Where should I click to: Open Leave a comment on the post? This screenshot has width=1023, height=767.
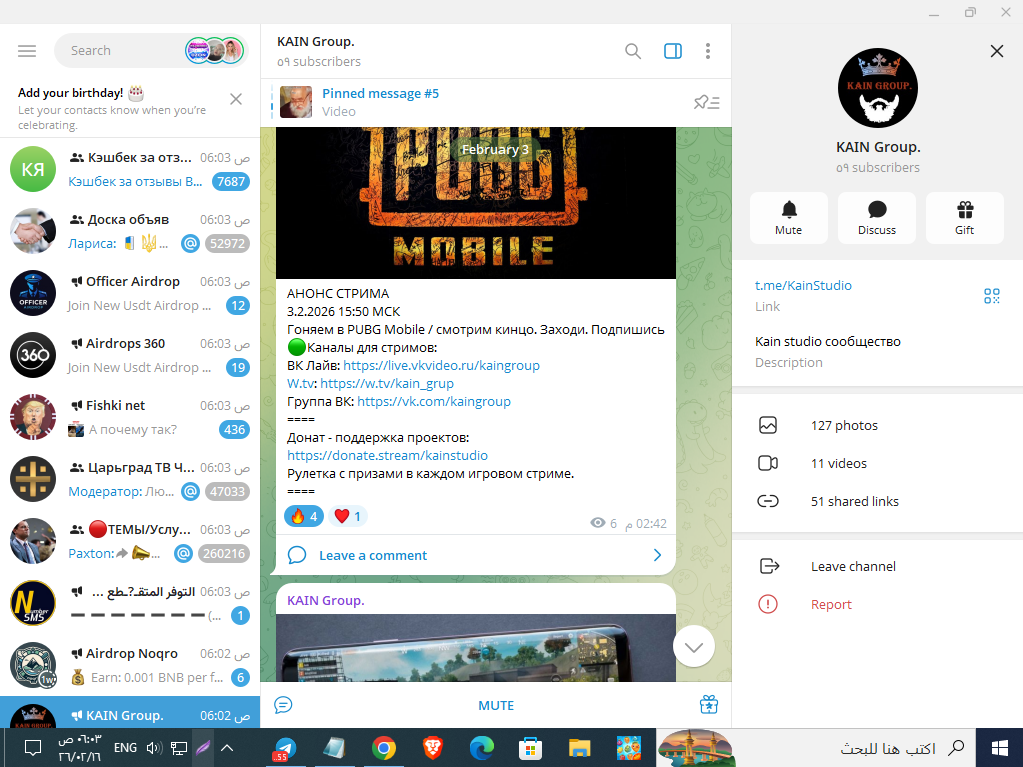click(373, 555)
